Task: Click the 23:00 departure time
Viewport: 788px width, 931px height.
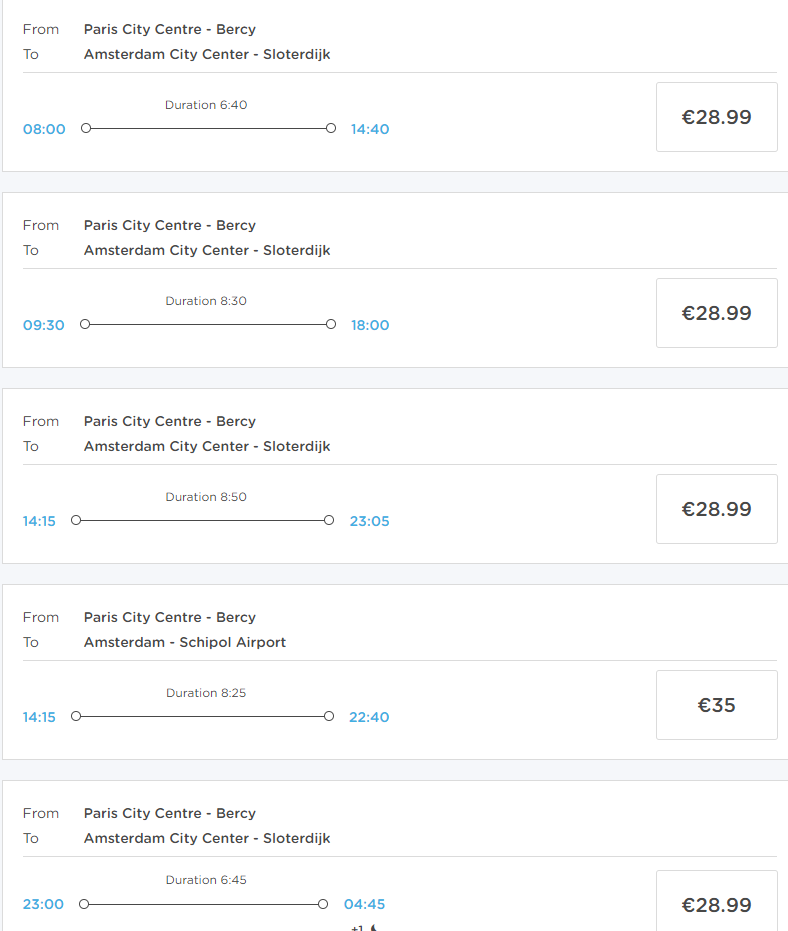Action: click(43, 904)
